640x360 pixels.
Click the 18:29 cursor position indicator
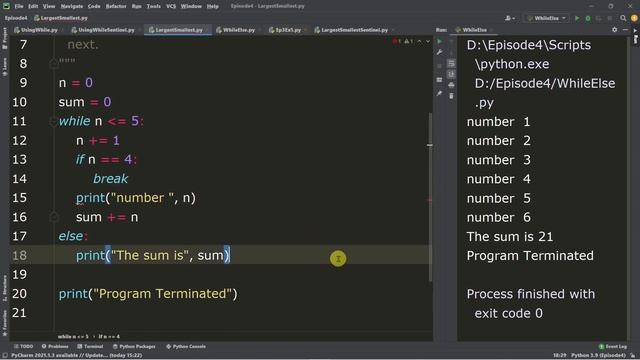point(560,356)
